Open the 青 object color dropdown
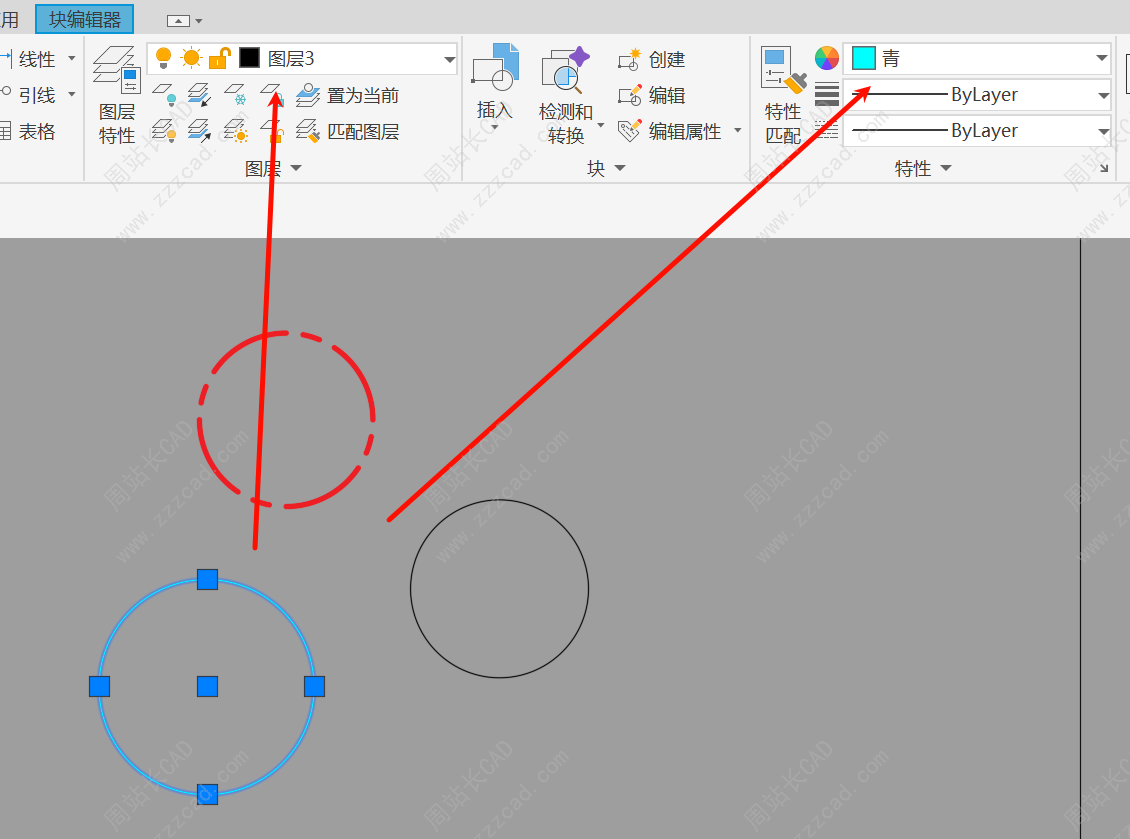The width and height of the screenshot is (1130, 839). point(1102,59)
